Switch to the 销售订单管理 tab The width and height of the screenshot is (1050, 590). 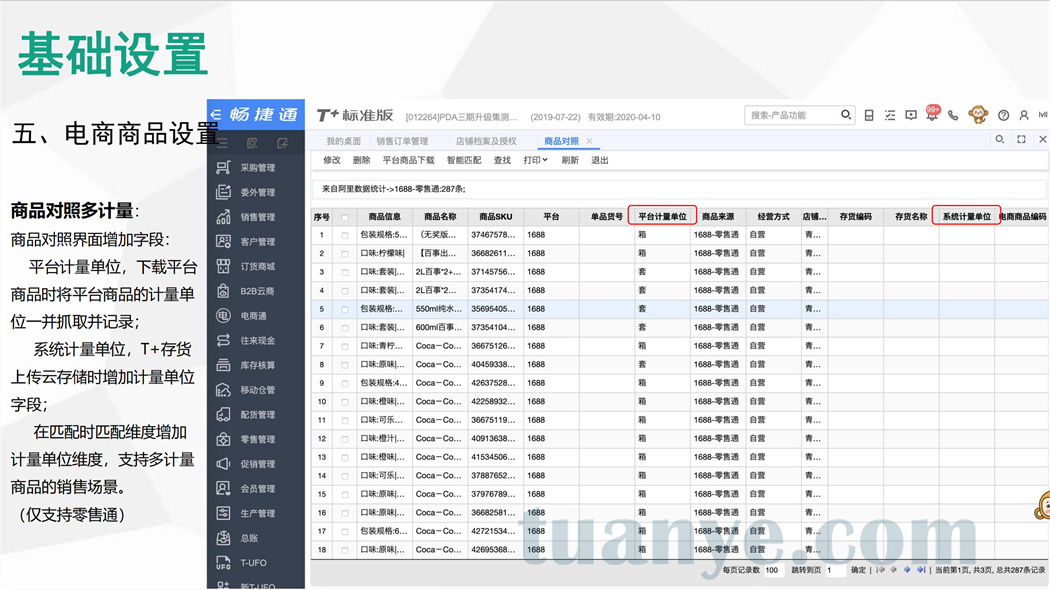tap(402, 141)
